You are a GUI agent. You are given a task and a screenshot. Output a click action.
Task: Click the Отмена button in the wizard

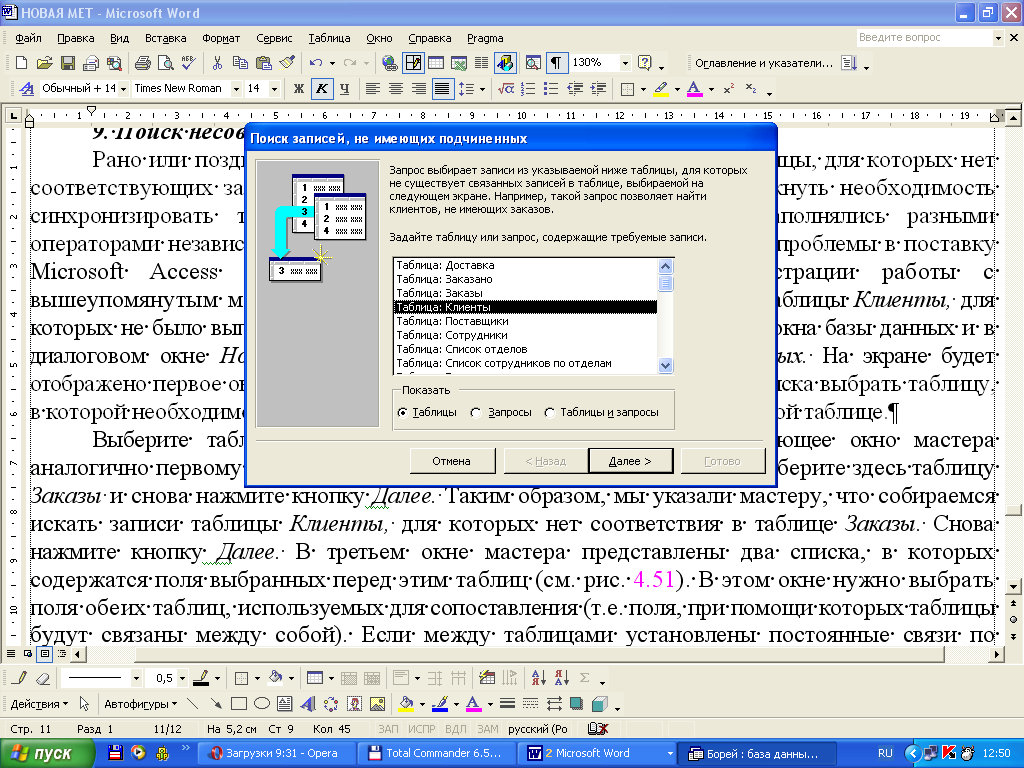[451, 461]
